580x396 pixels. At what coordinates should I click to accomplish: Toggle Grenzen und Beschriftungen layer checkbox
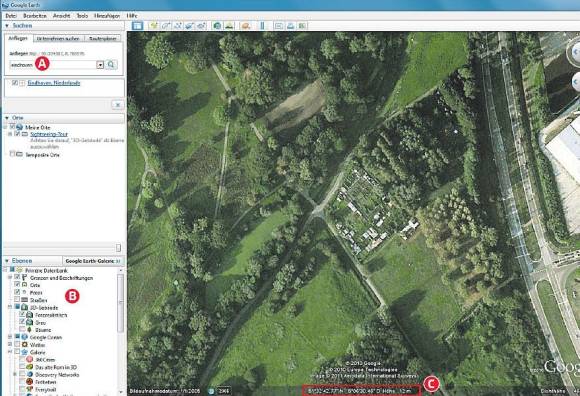tap(17, 277)
